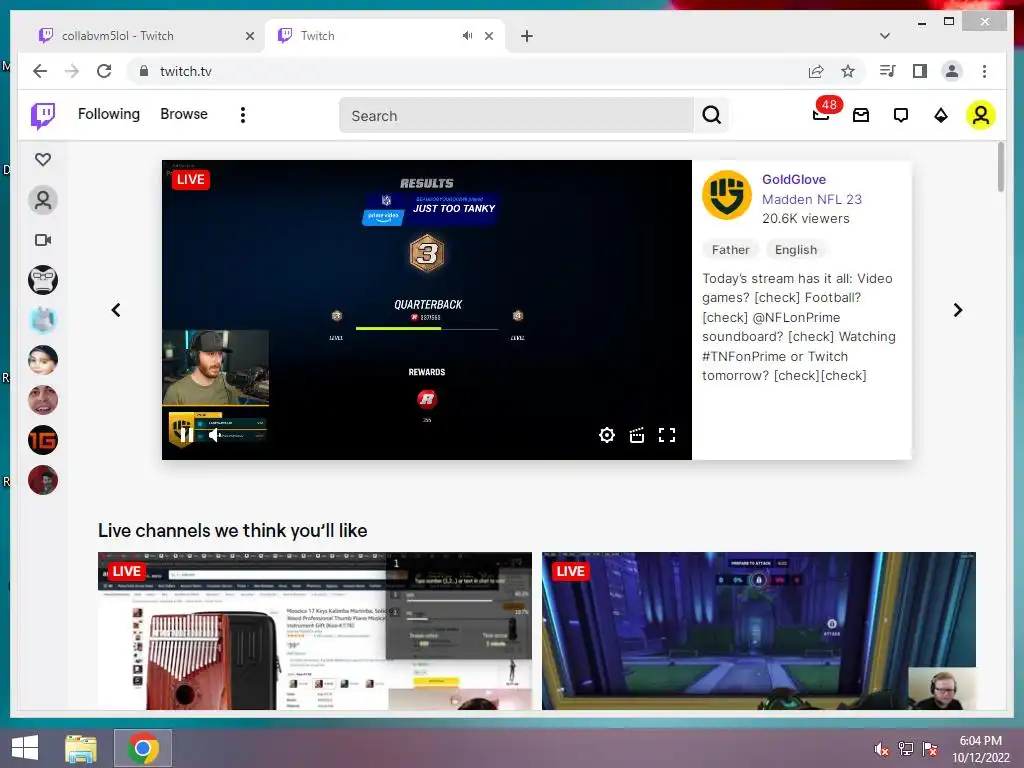Image resolution: width=1024 pixels, height=768 pixels.
Task: Click the heart followed channels icon
Action: point(43,159)
